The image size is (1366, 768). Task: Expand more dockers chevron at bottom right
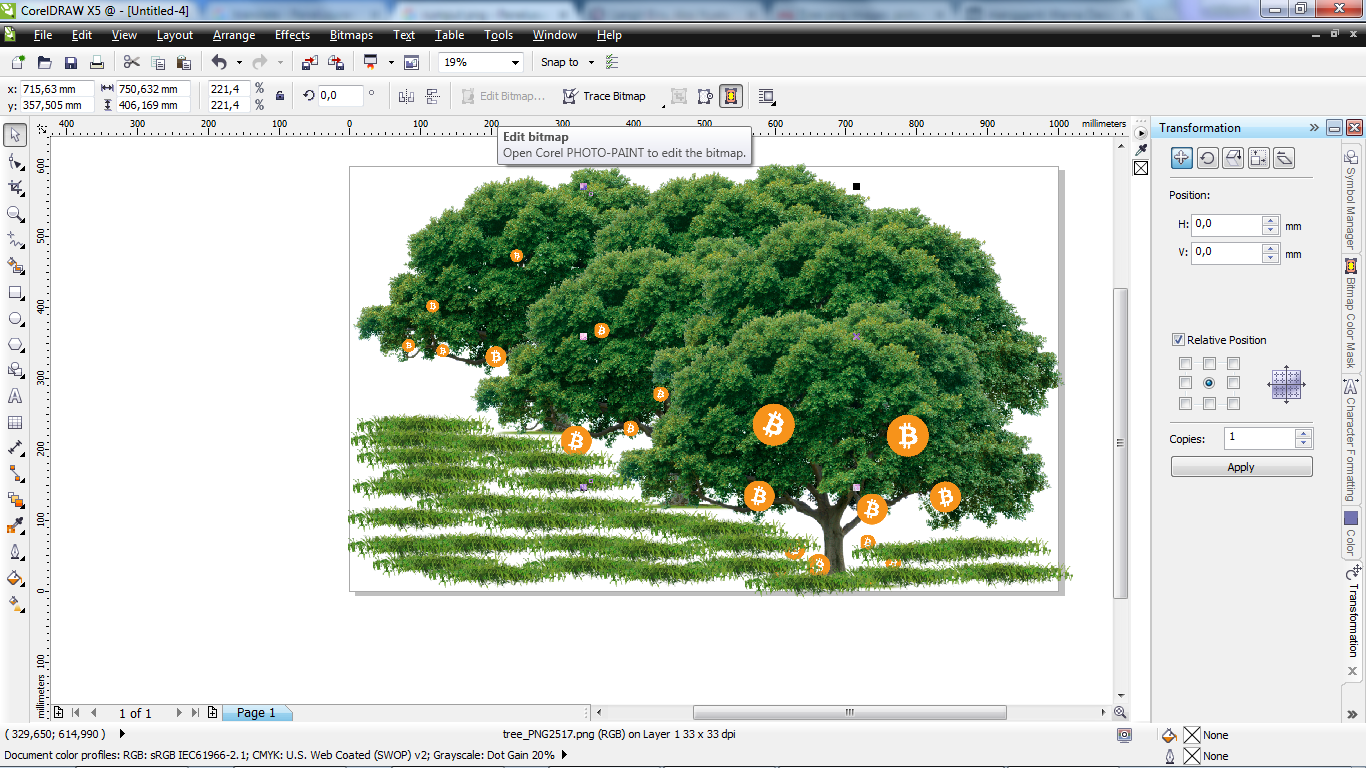[x=1353, y=715]
